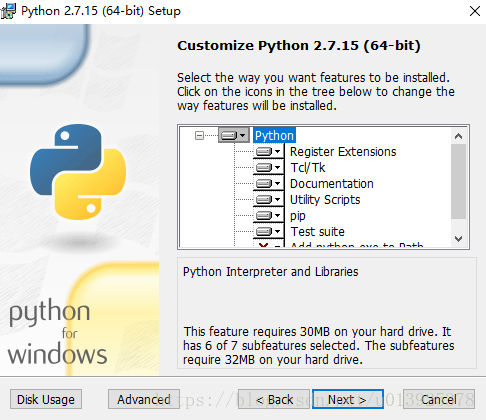The height and width of the screenshot is (420, 486).
Task: Open the pip feature install icon
Action: click(269, 215)
